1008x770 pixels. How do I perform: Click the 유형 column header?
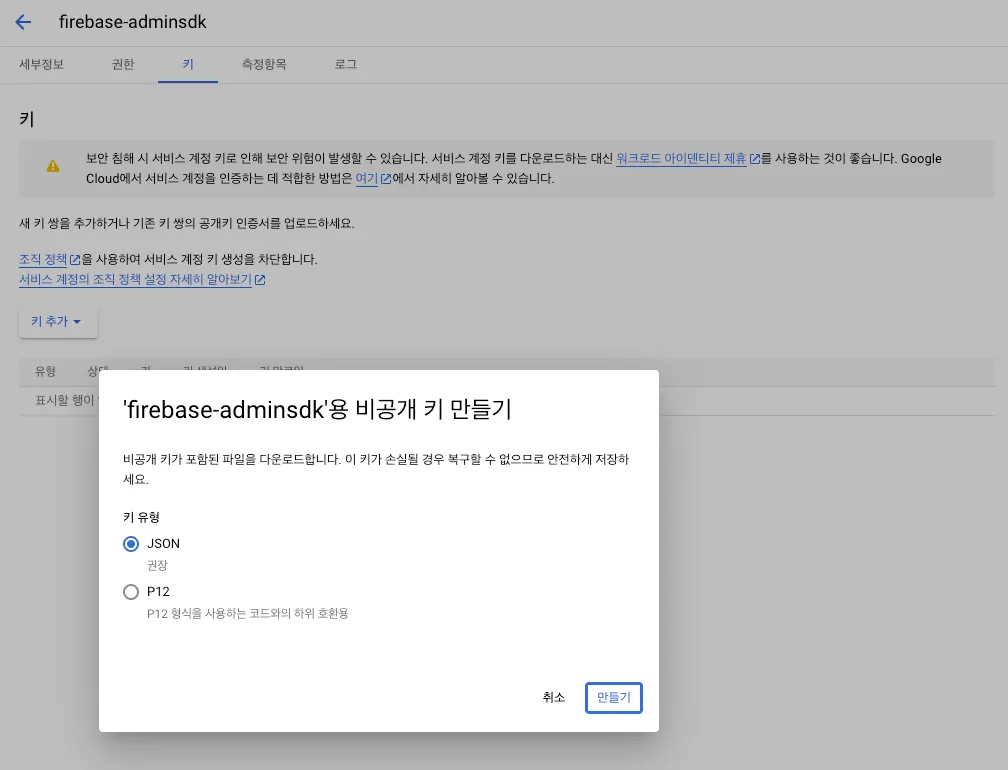point(45,371)
